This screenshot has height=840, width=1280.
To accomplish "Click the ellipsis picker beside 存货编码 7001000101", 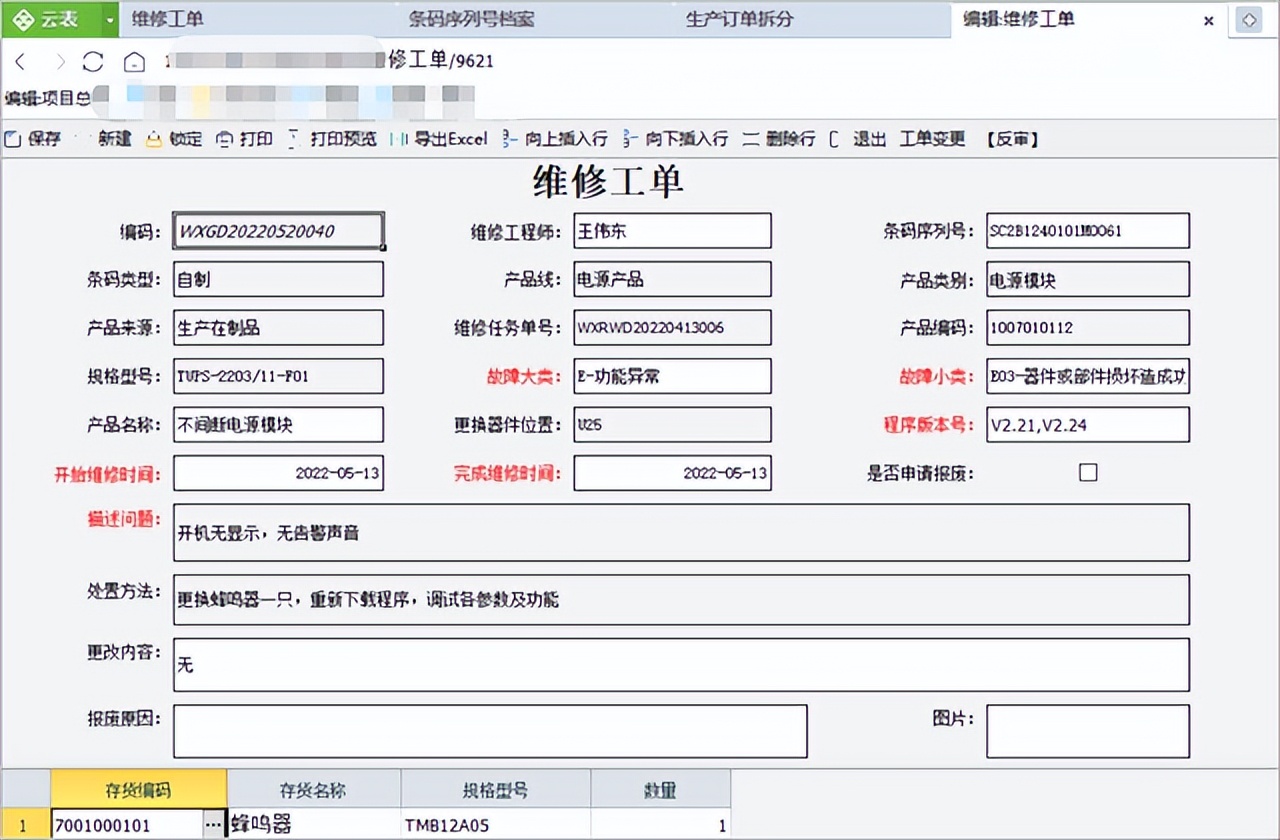I will click(x=214, y=825).
